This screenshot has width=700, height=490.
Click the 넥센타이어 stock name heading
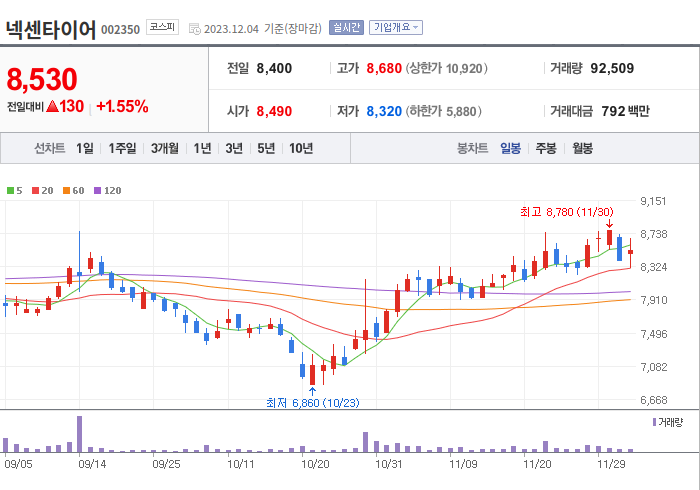pyautogui.click(x=50, y=29)
